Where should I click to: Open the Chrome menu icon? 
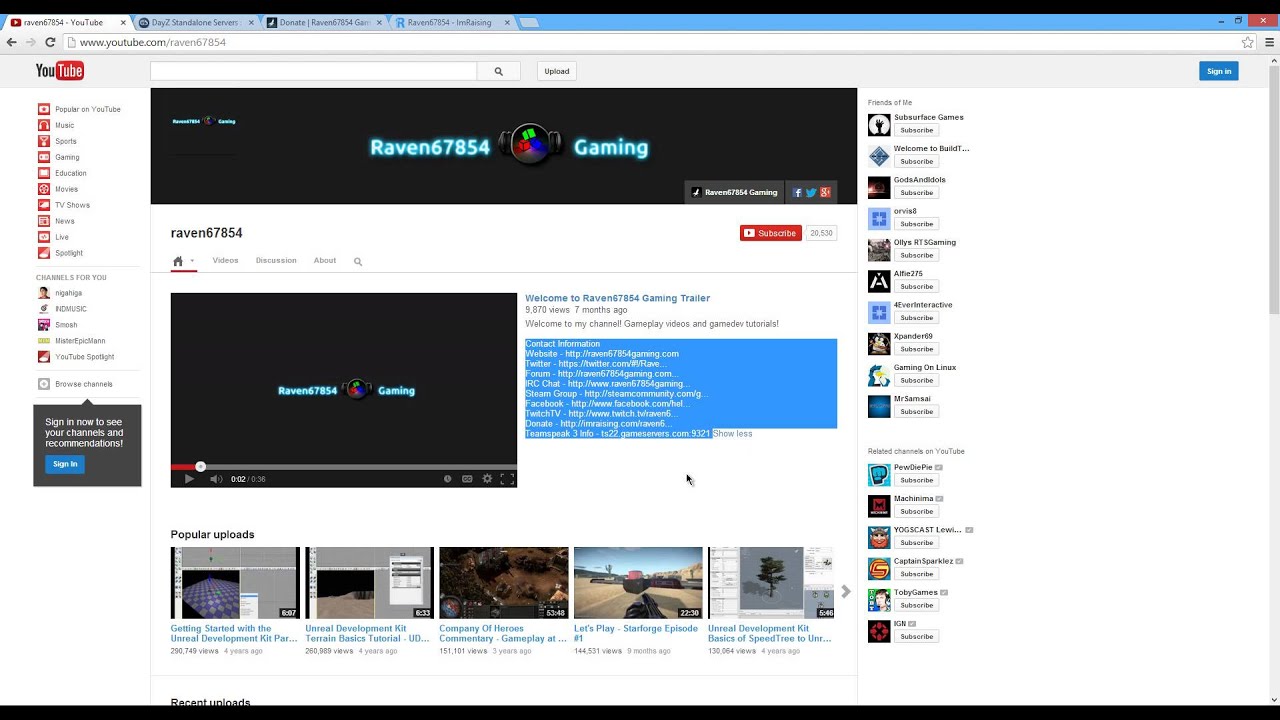click(x=1270, y=42)
